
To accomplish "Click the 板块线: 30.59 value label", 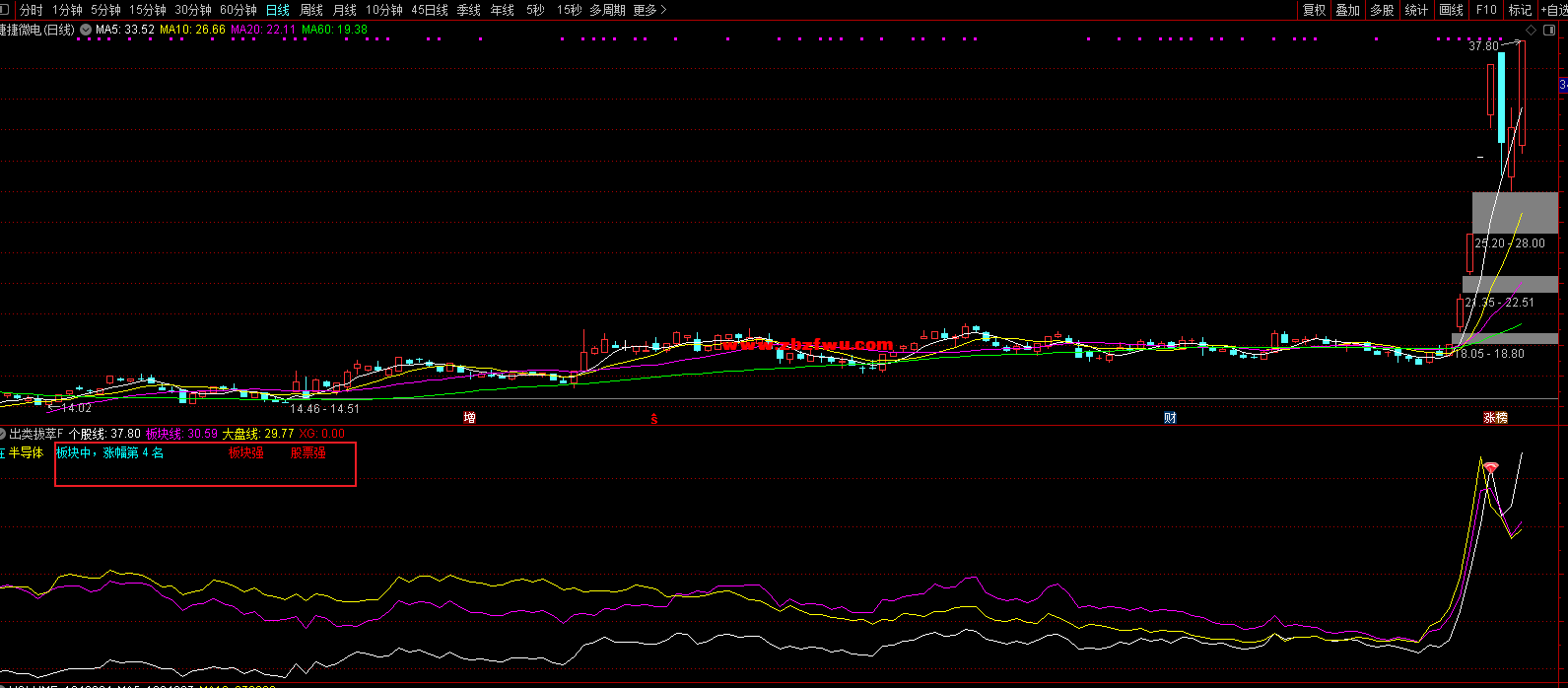I will 182,434.
